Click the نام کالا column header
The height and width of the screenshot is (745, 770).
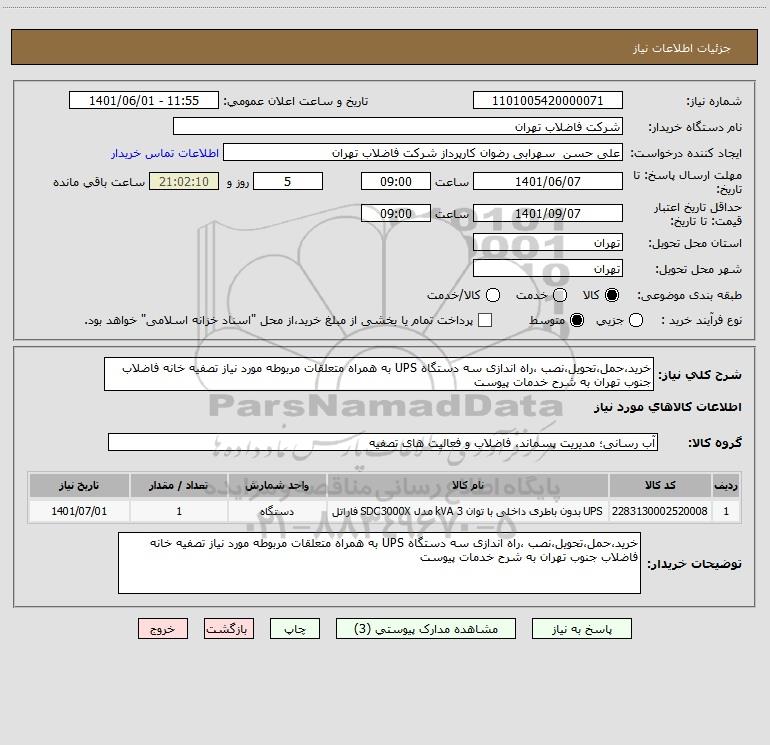tap(468, 485)
